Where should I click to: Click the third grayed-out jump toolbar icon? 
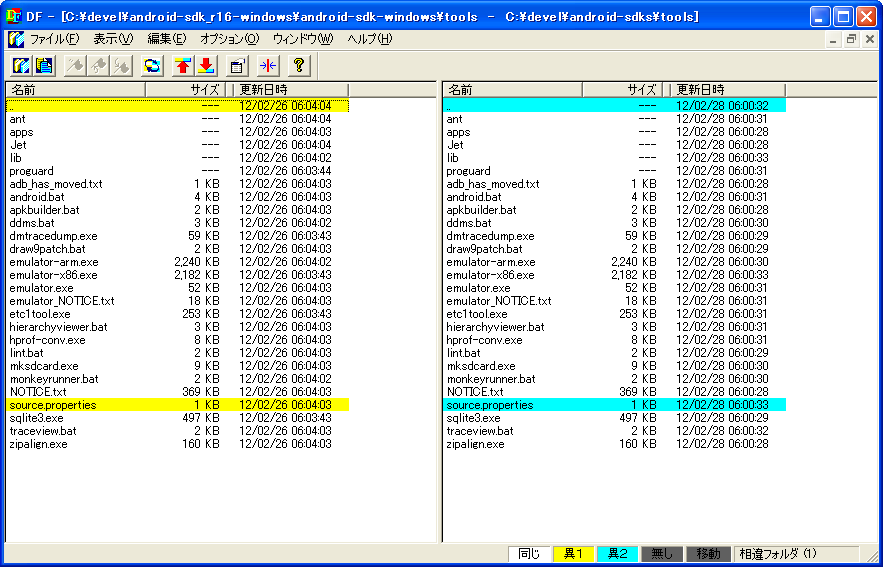coord(121,66)
